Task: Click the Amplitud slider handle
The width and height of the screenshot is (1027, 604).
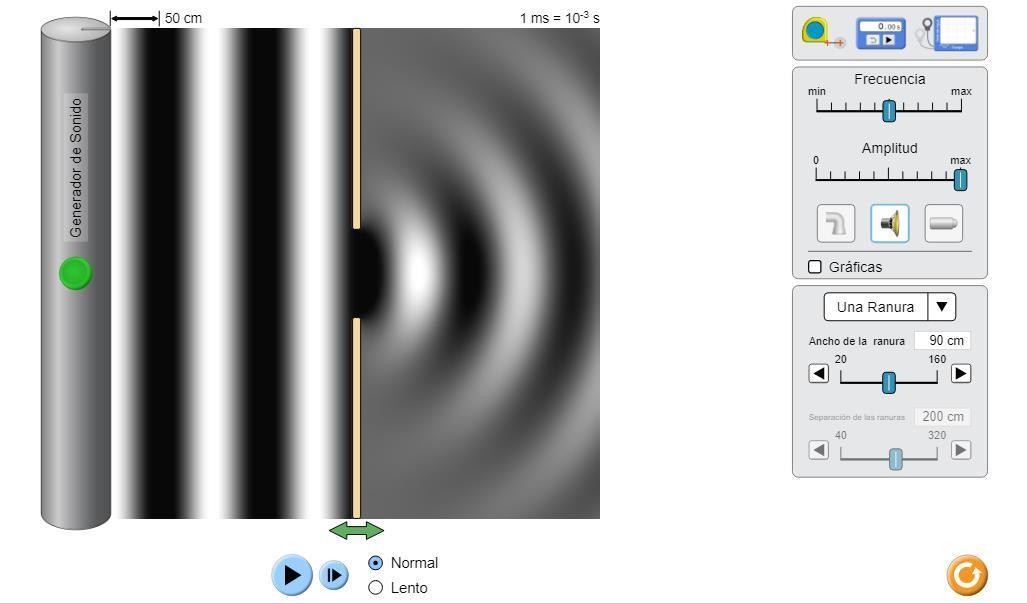Action: point(960,179)
